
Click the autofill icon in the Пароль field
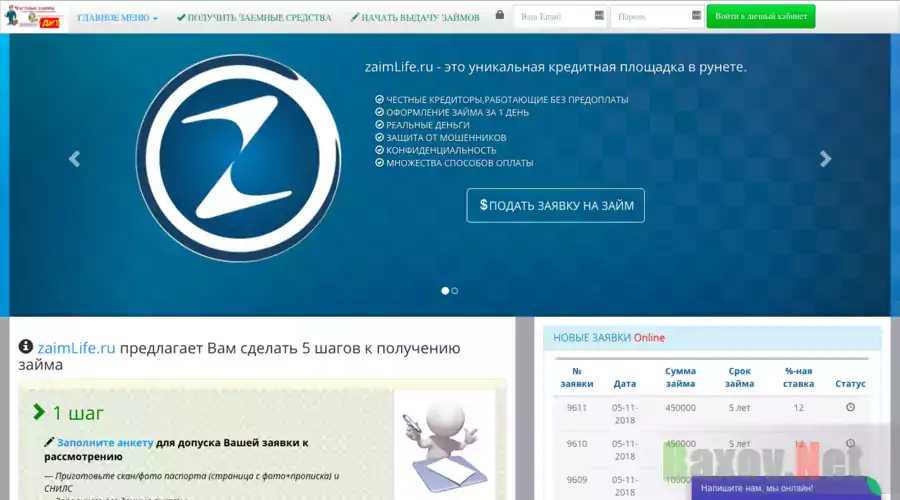[696, 15]
